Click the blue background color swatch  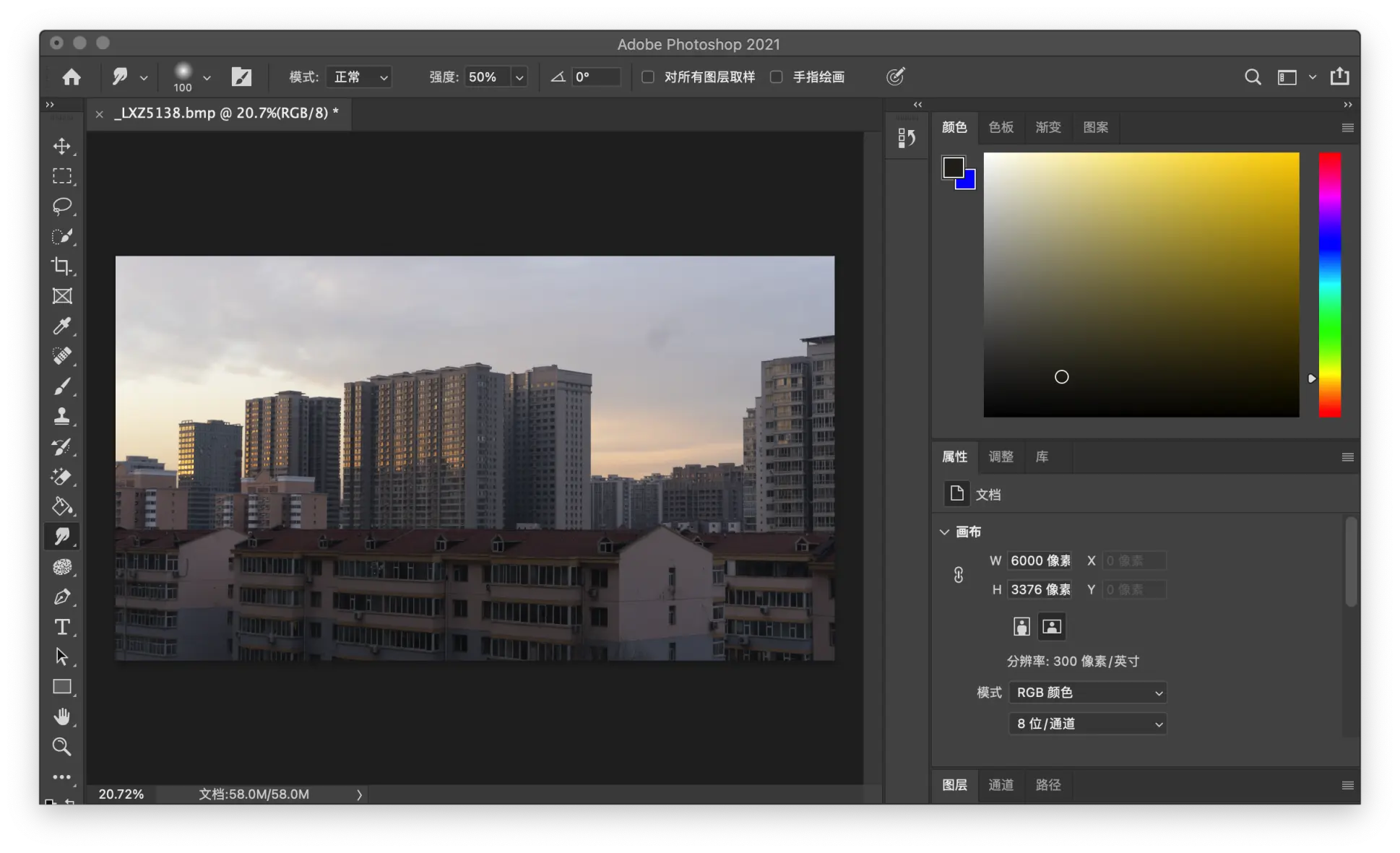(x=969, y=183)
